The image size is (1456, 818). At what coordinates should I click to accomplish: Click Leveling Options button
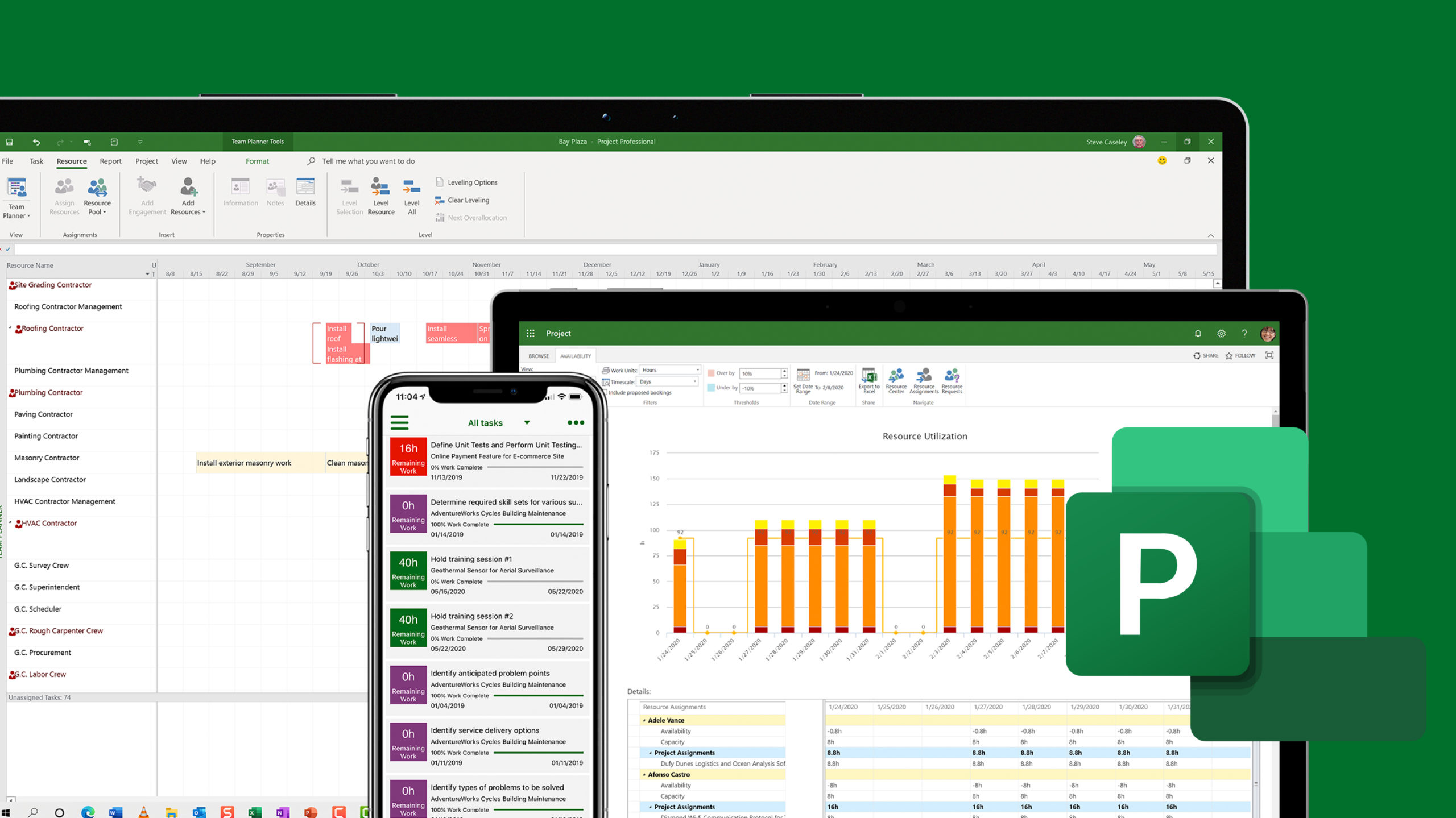[469, 182]
